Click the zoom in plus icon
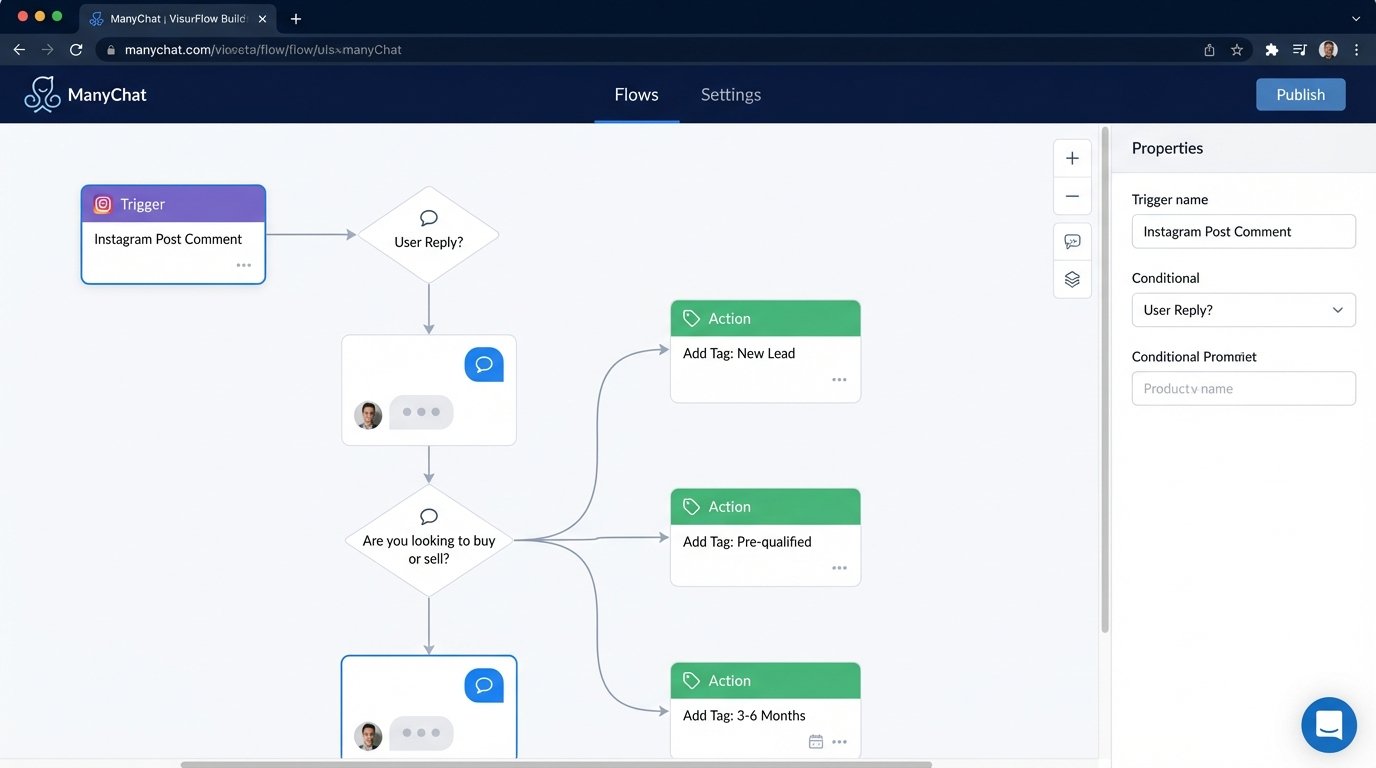This screenshot has width=1376, height=768. point(1072,157)
